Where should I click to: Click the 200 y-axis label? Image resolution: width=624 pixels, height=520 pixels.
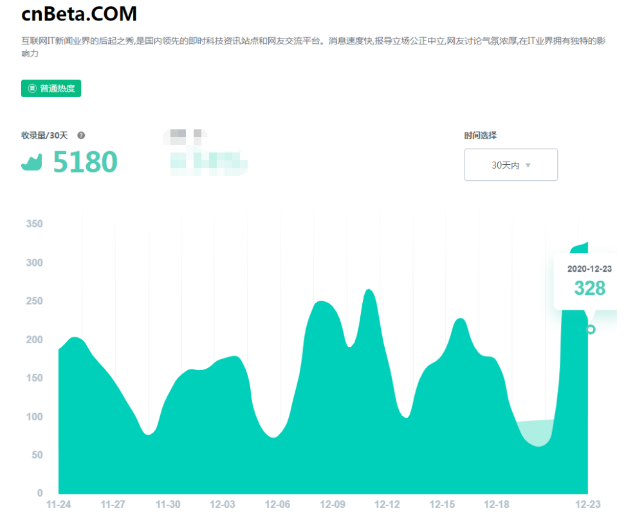(34, 339)
